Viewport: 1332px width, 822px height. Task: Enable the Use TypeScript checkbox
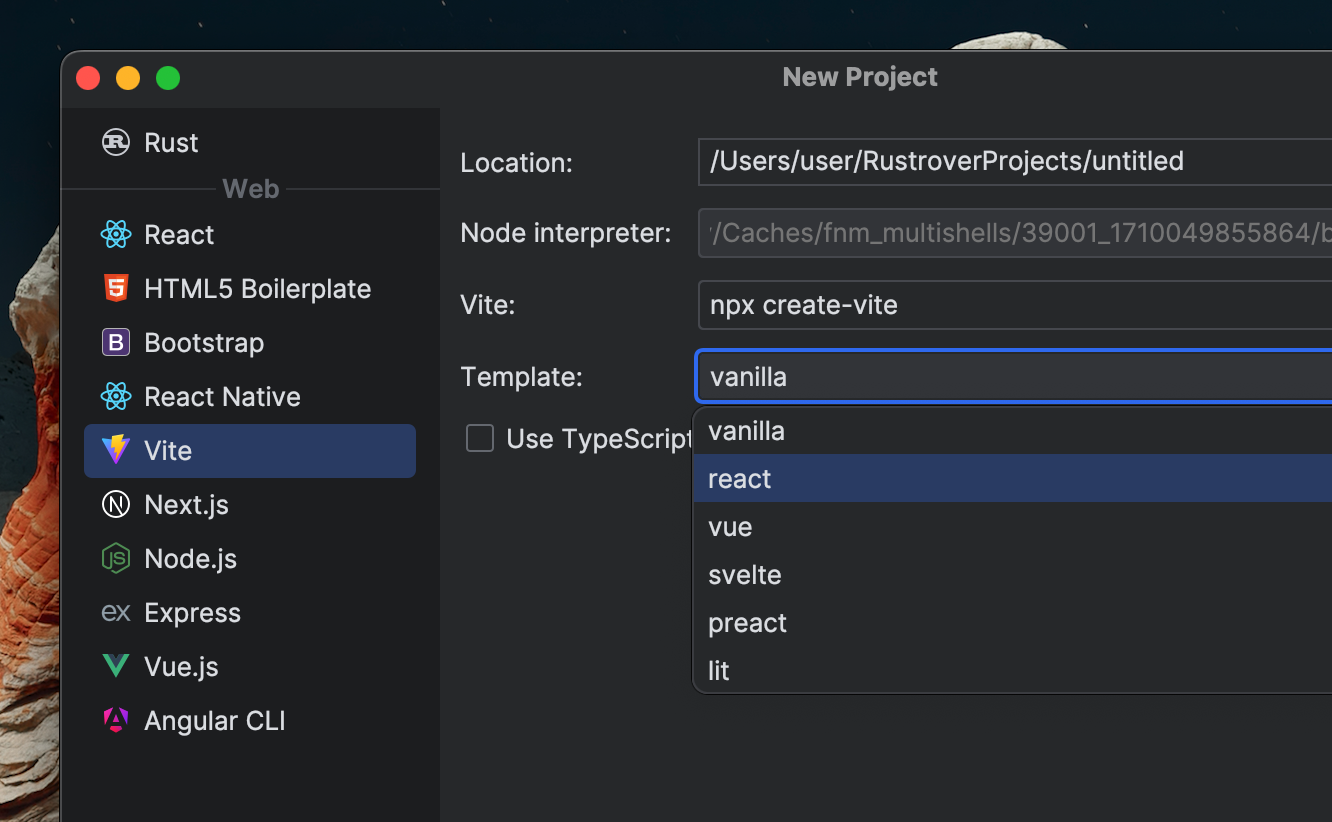pyautogui.click(x=480, y=438)
